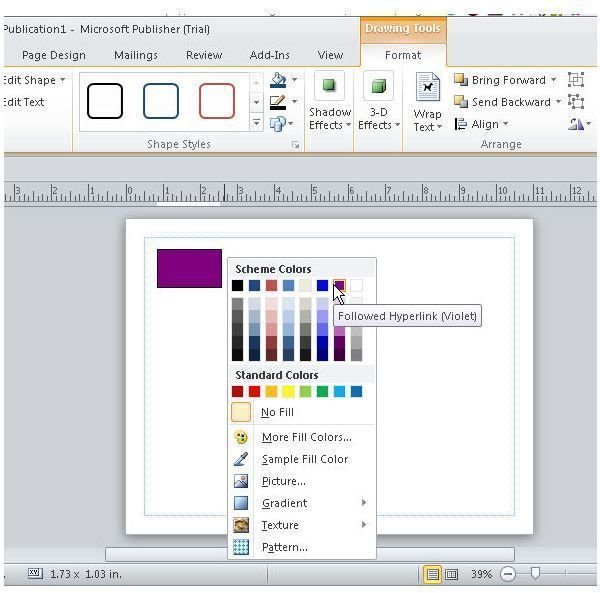Viewport: 600px width, 593px height.
Task: Apply the black outline shape style
Action: [x=104, y=101]
